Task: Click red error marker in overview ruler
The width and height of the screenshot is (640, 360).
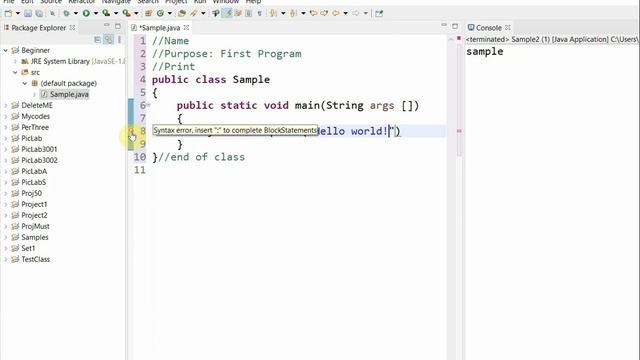Action: tap(459, 131)
